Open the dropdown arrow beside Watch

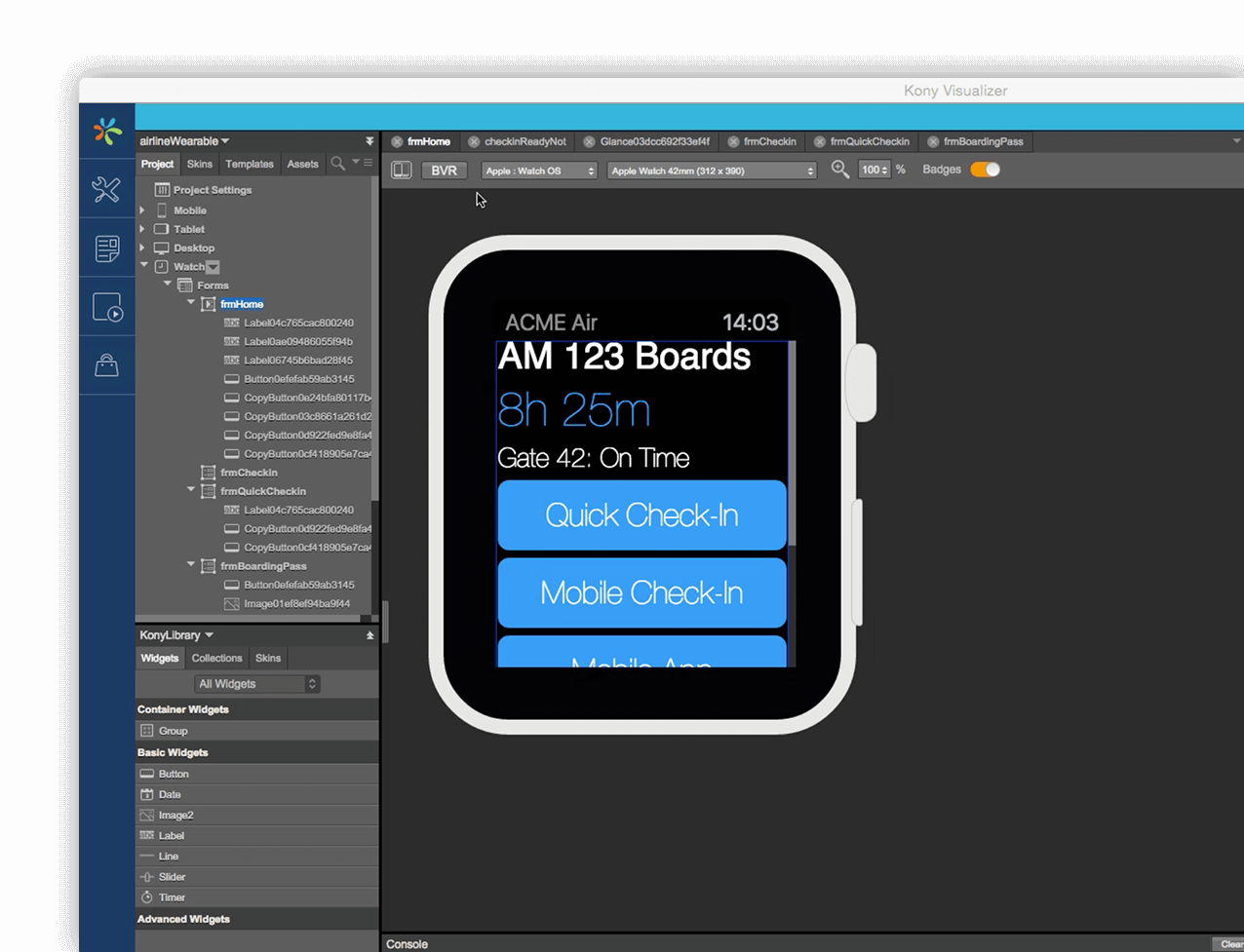pos(214,267)
